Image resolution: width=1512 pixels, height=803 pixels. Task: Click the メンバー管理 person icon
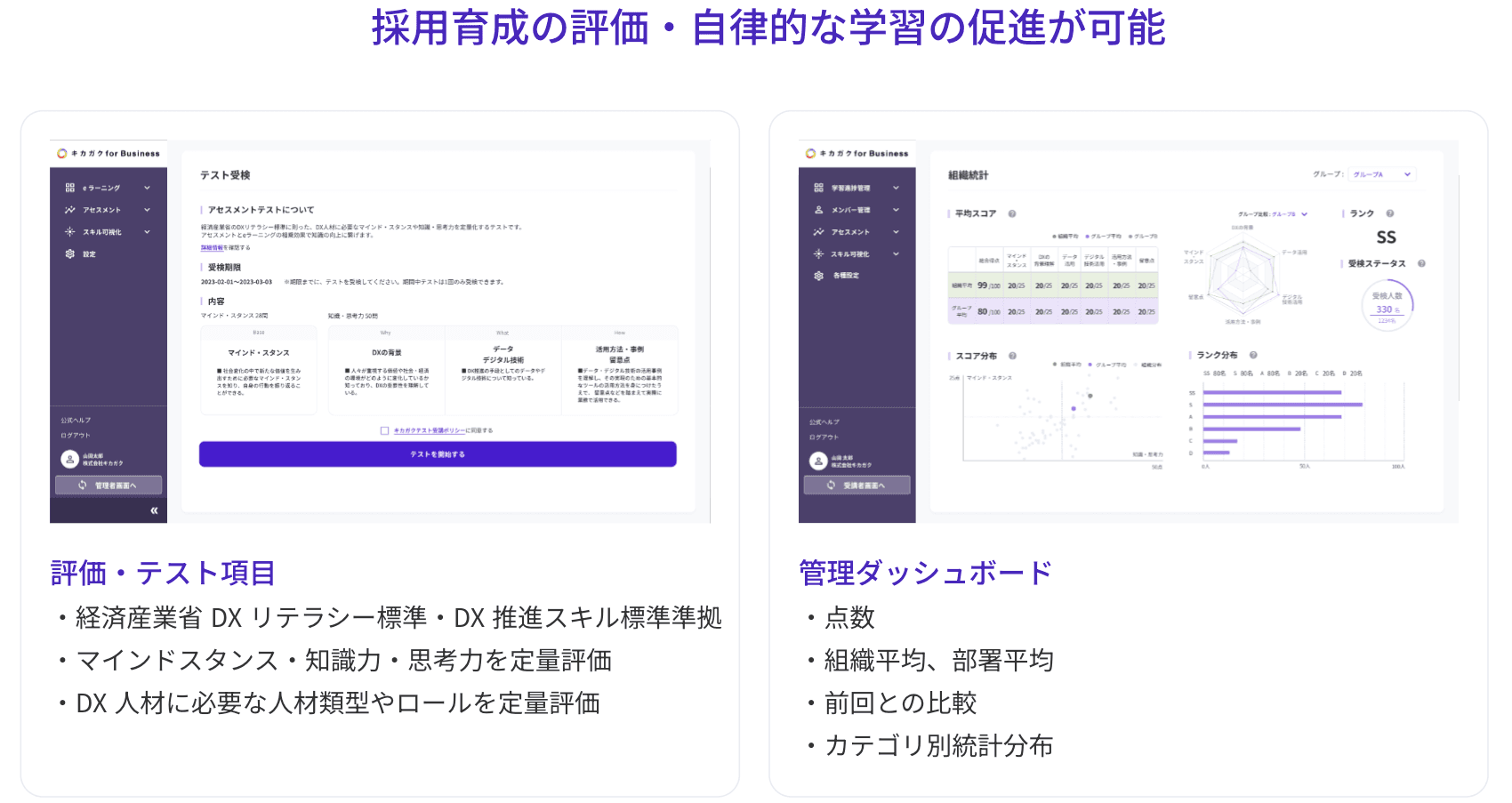pos(818,210)
